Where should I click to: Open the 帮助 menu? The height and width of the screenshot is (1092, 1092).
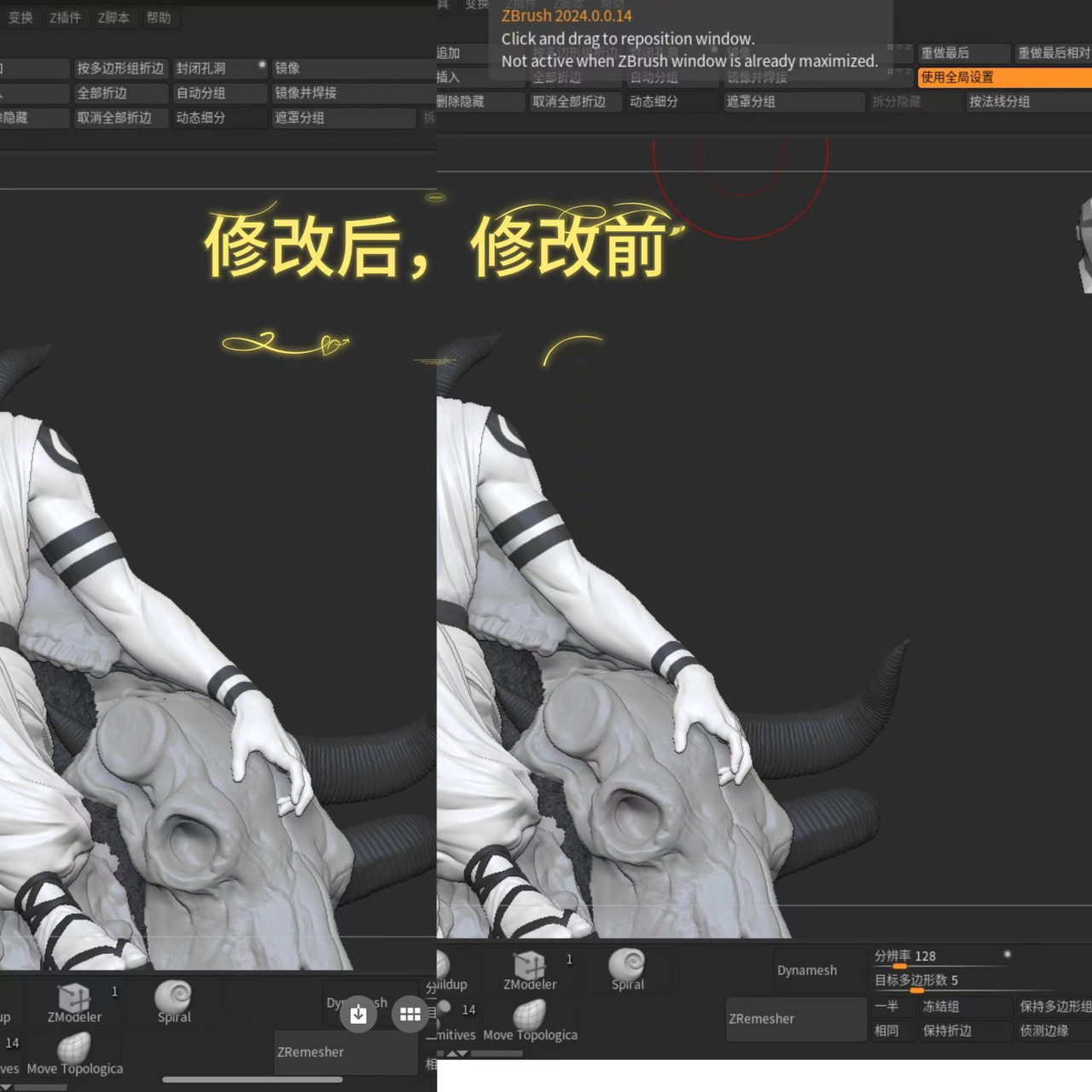158,18
